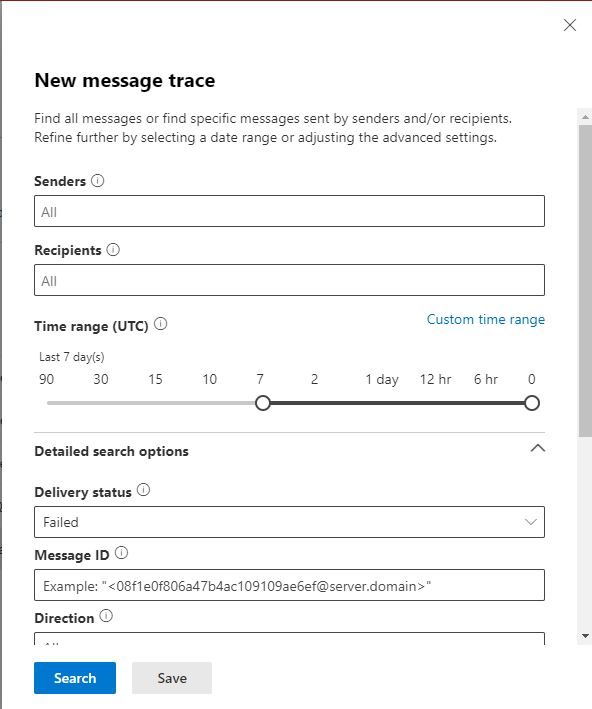This screenshot has height=709, width=592.
Task: Click the Save button
Action: click(172, 678)
